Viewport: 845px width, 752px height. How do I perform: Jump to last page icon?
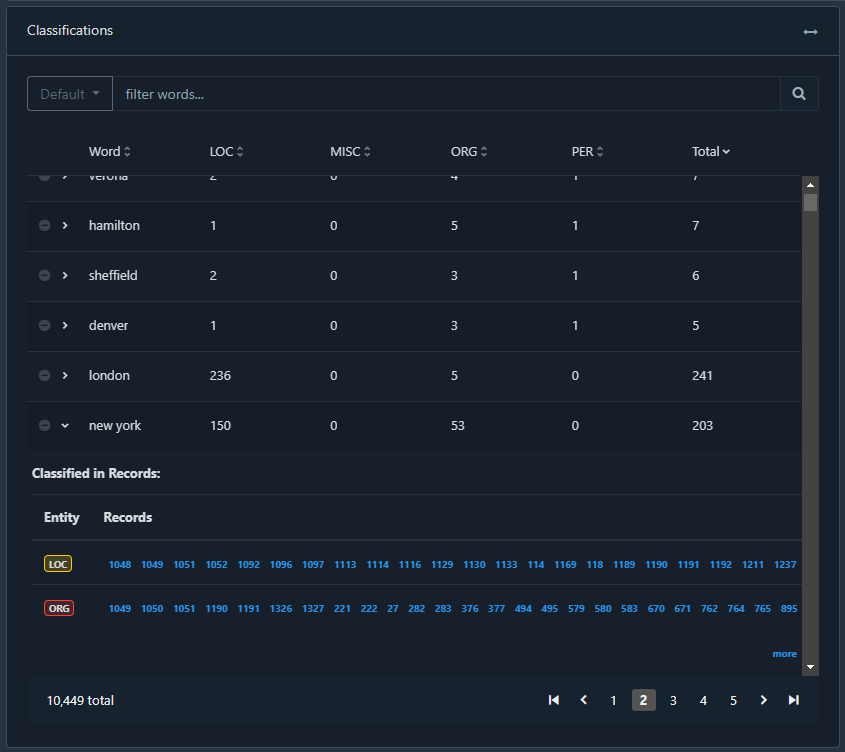[793, 700]
